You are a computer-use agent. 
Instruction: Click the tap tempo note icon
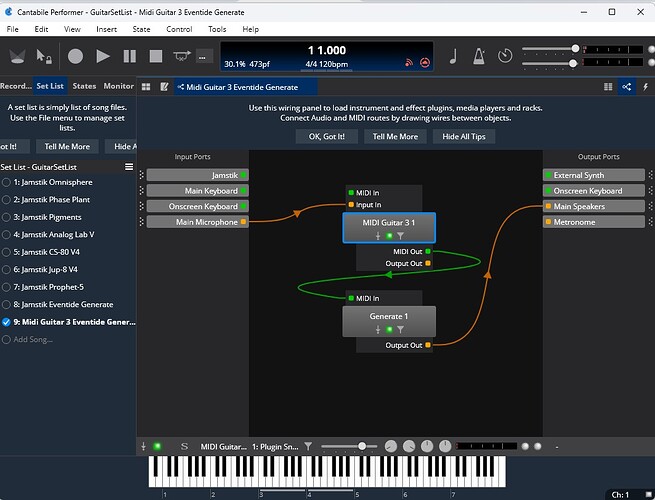coord(453,56)
